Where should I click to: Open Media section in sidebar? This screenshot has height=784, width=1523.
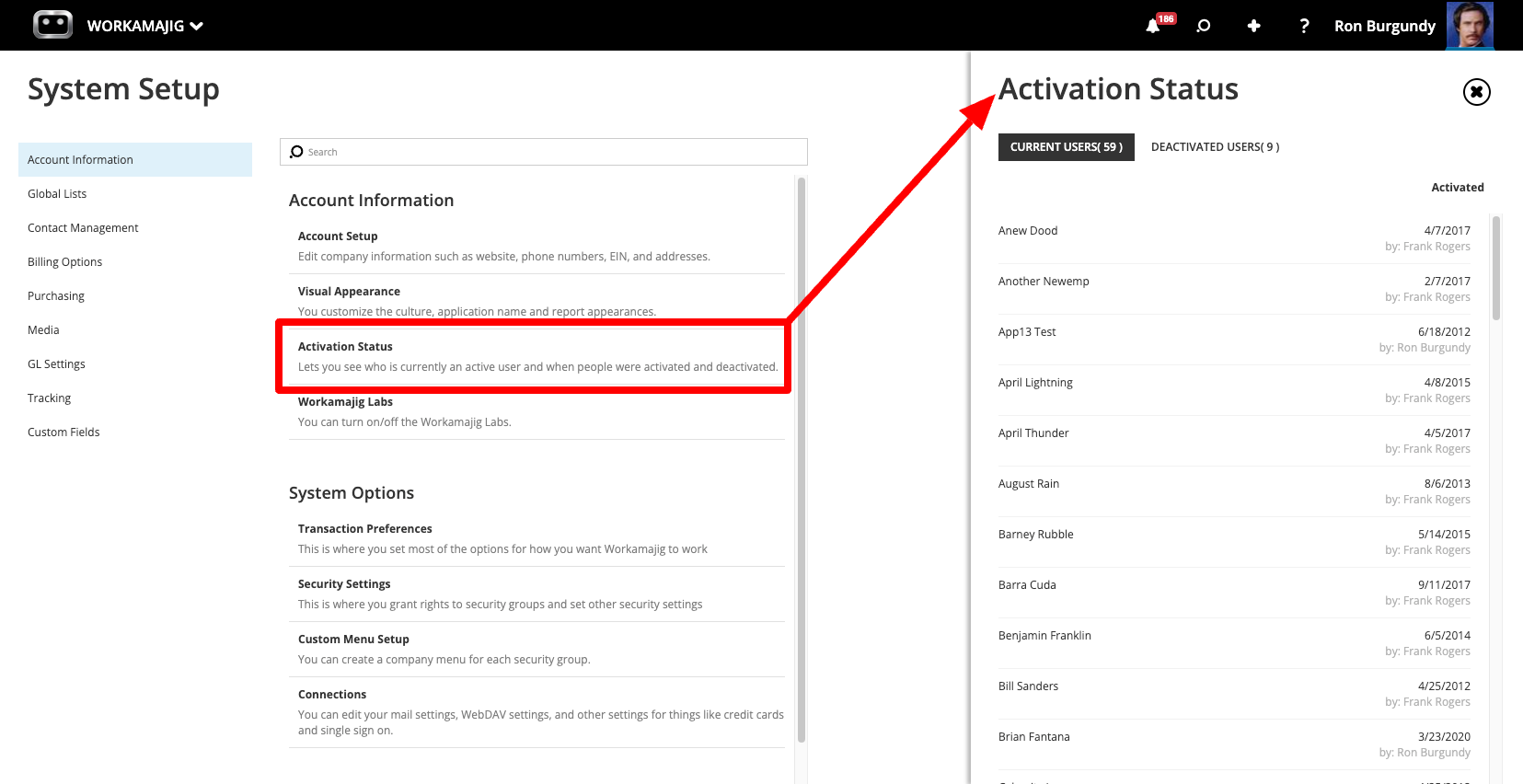tap(135, 329)
